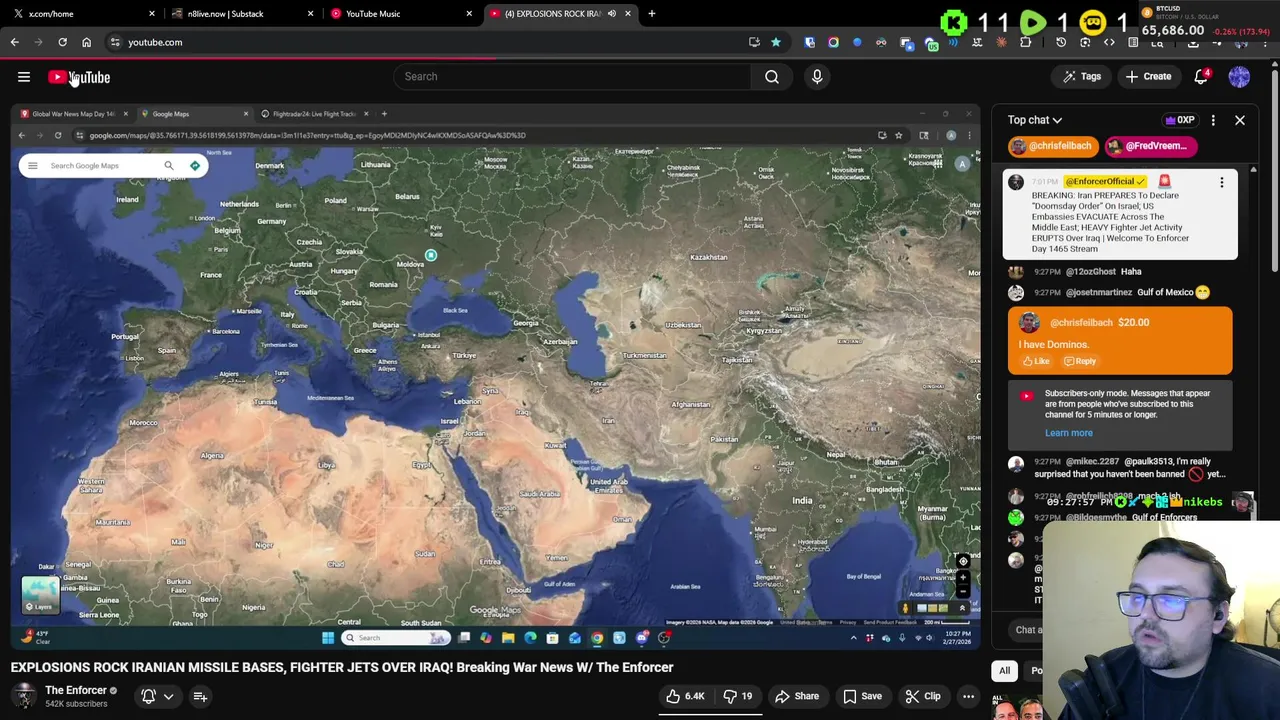
Task: Open live chat more options menu
Action: pyautogui.click(x=1213, y=120)
